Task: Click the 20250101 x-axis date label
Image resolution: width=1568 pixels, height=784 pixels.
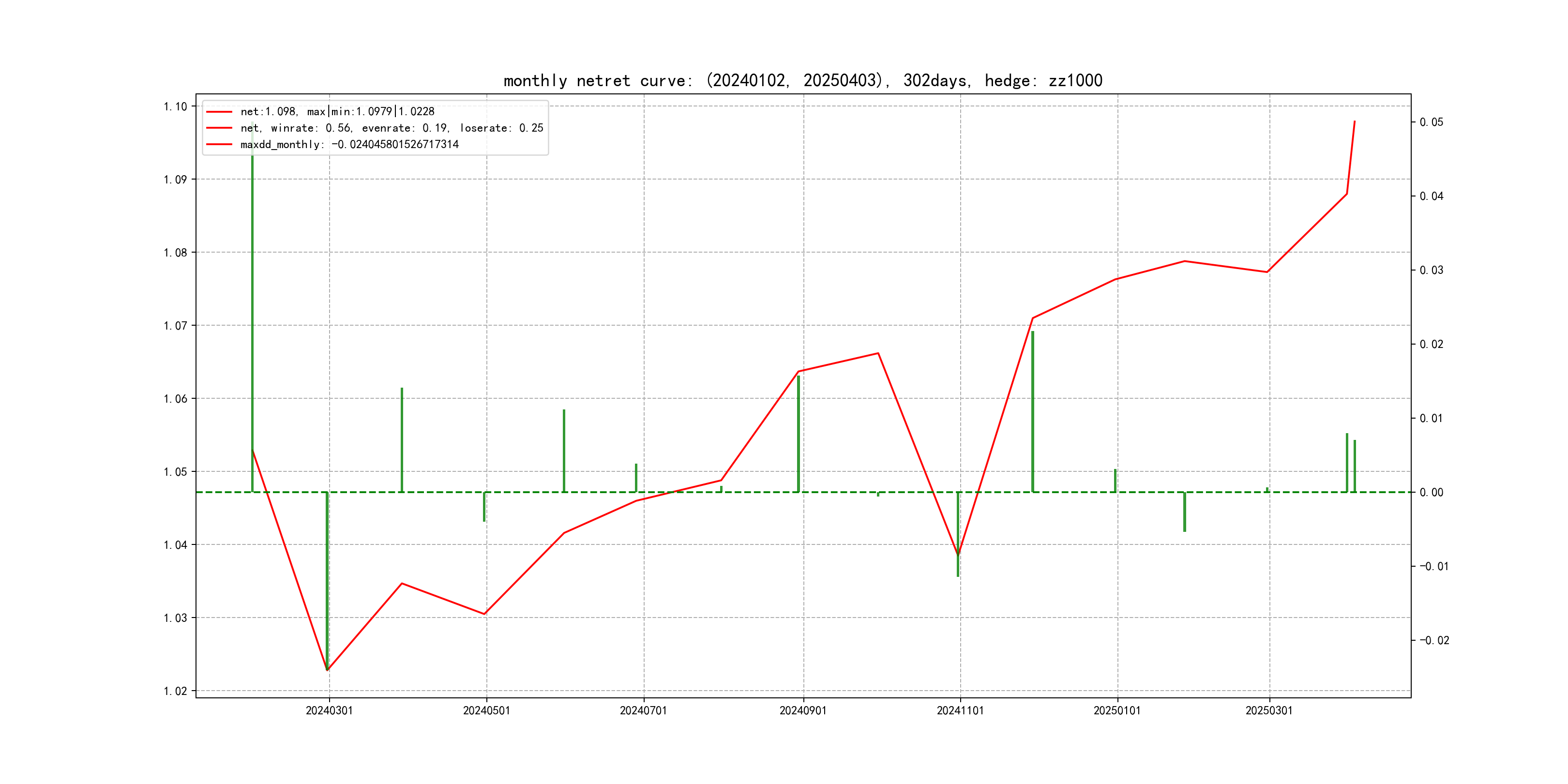Action: [1117, 710]
